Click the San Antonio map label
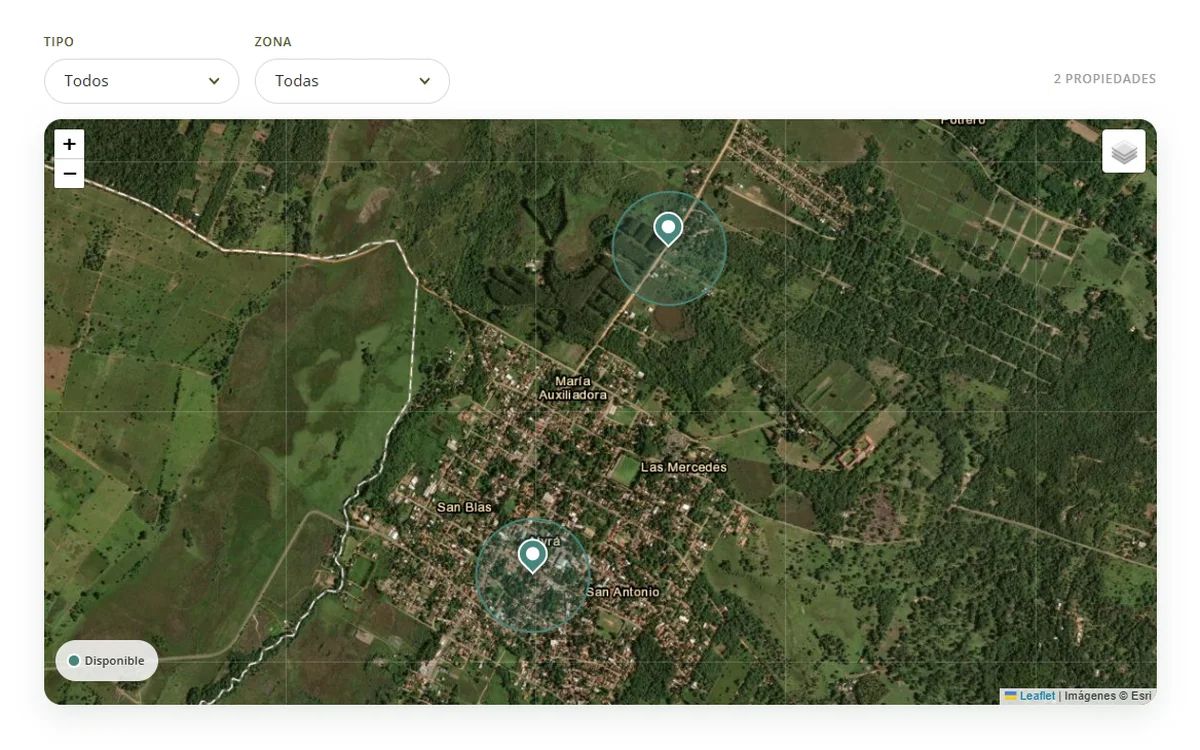The image size is (1200, 750). pyautogui.click(x=623, y=592)
